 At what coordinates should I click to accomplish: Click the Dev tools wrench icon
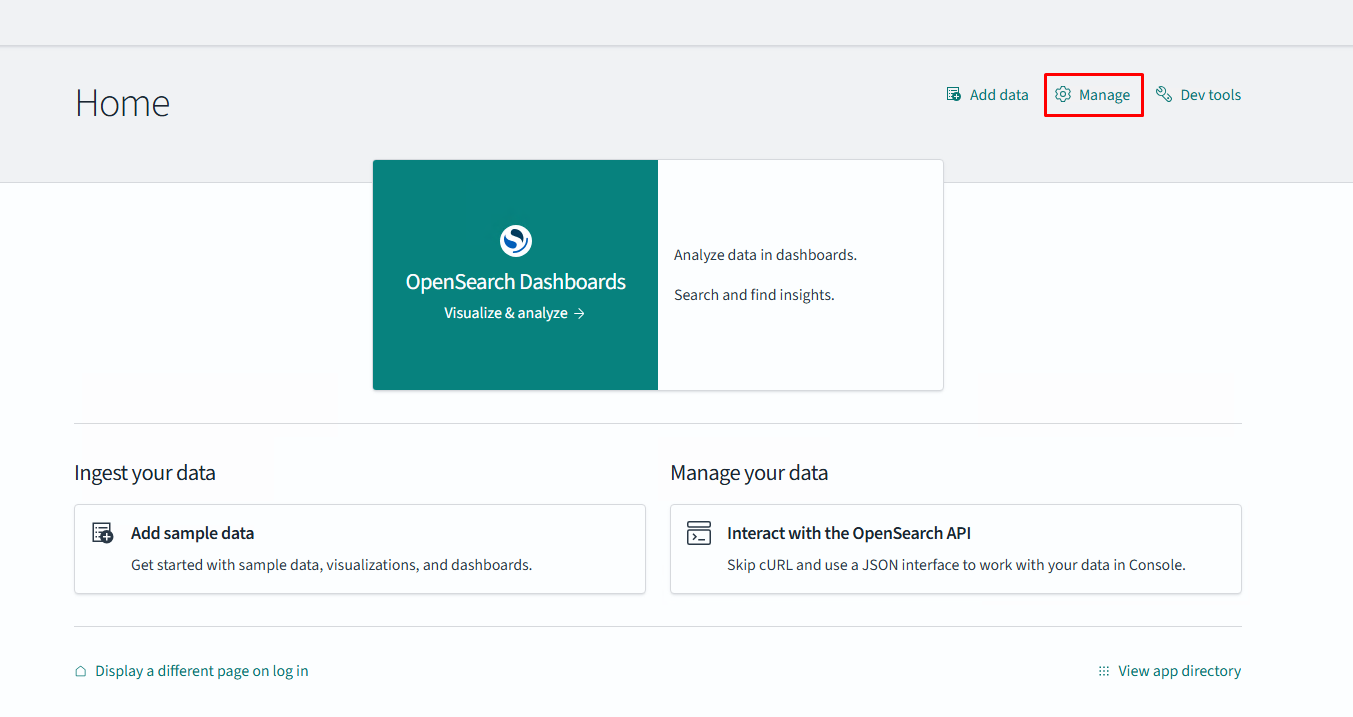pos(1164,94)
